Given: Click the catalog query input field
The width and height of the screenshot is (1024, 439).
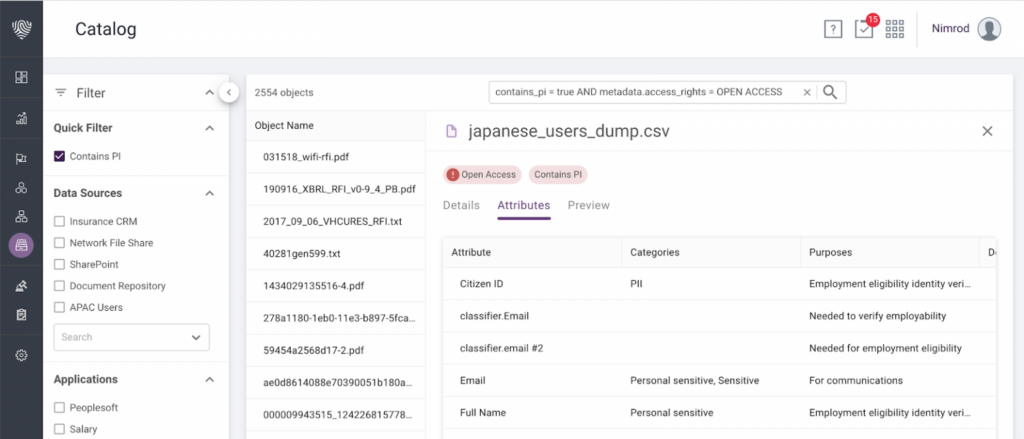Looking at the screenshot, I should [644, 92].
